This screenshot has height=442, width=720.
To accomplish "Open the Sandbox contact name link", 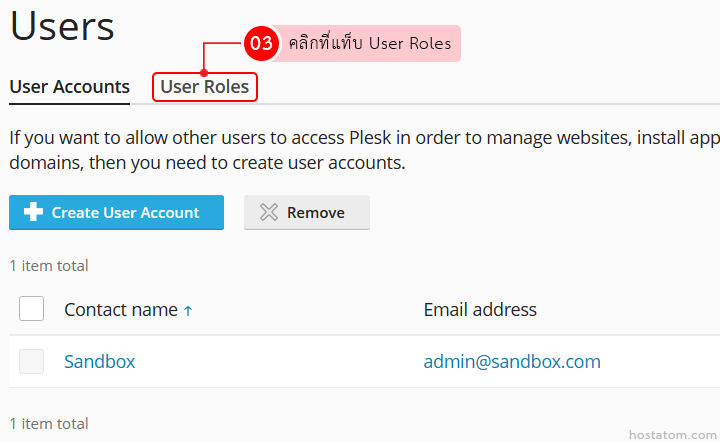I will [x=99, y=361].
